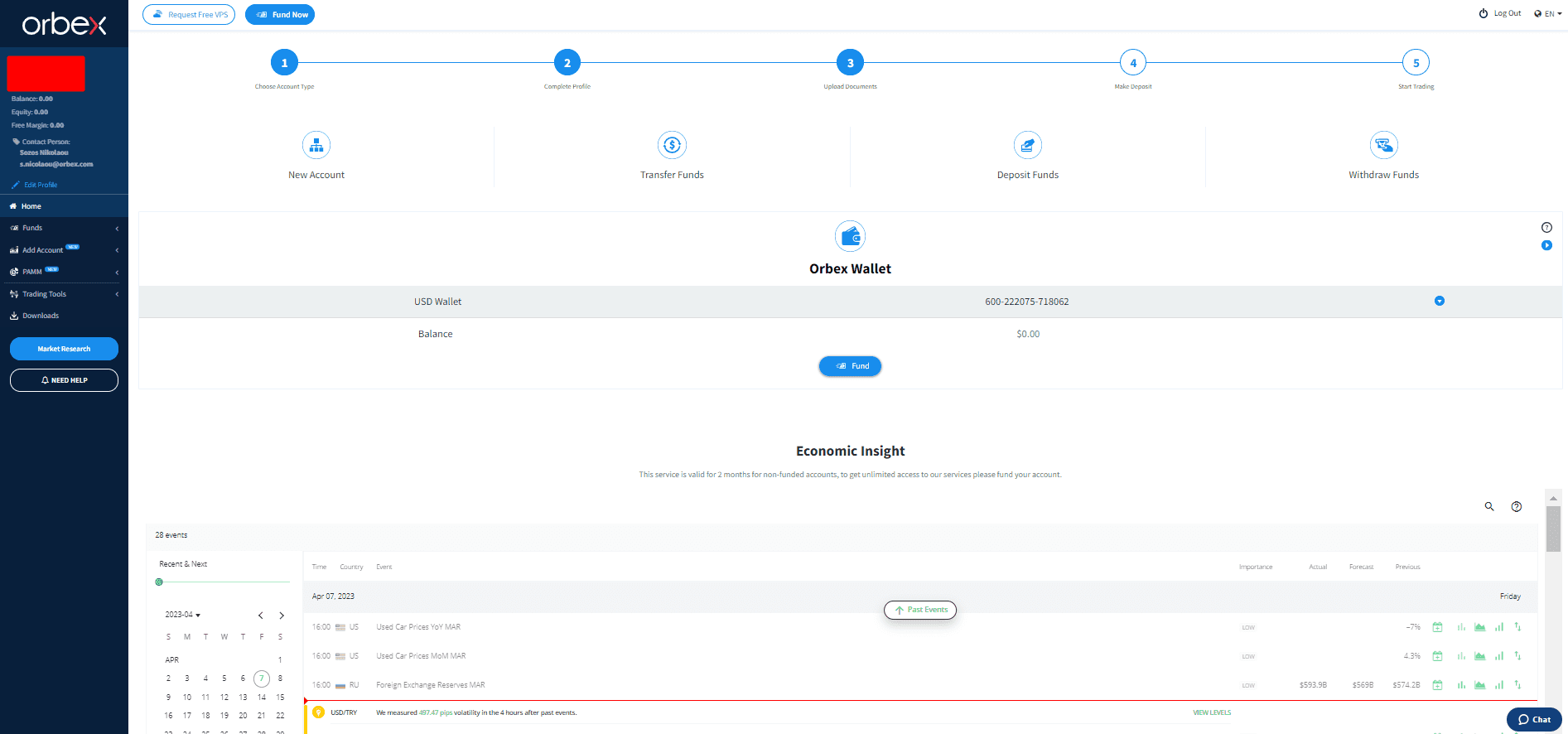Select April 14 in the calendar
The width and height of the screenshot is (1568, 734).
pos(262,697)
